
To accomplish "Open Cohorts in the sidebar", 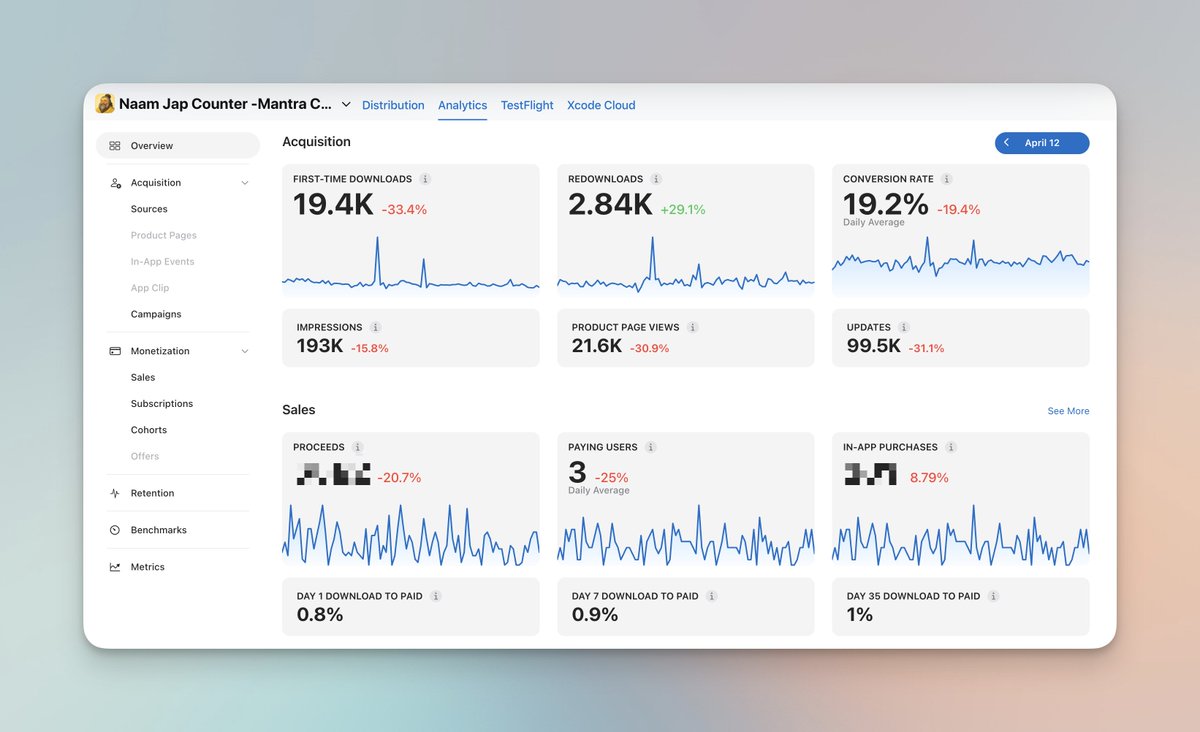I will (x=149, y=430).
